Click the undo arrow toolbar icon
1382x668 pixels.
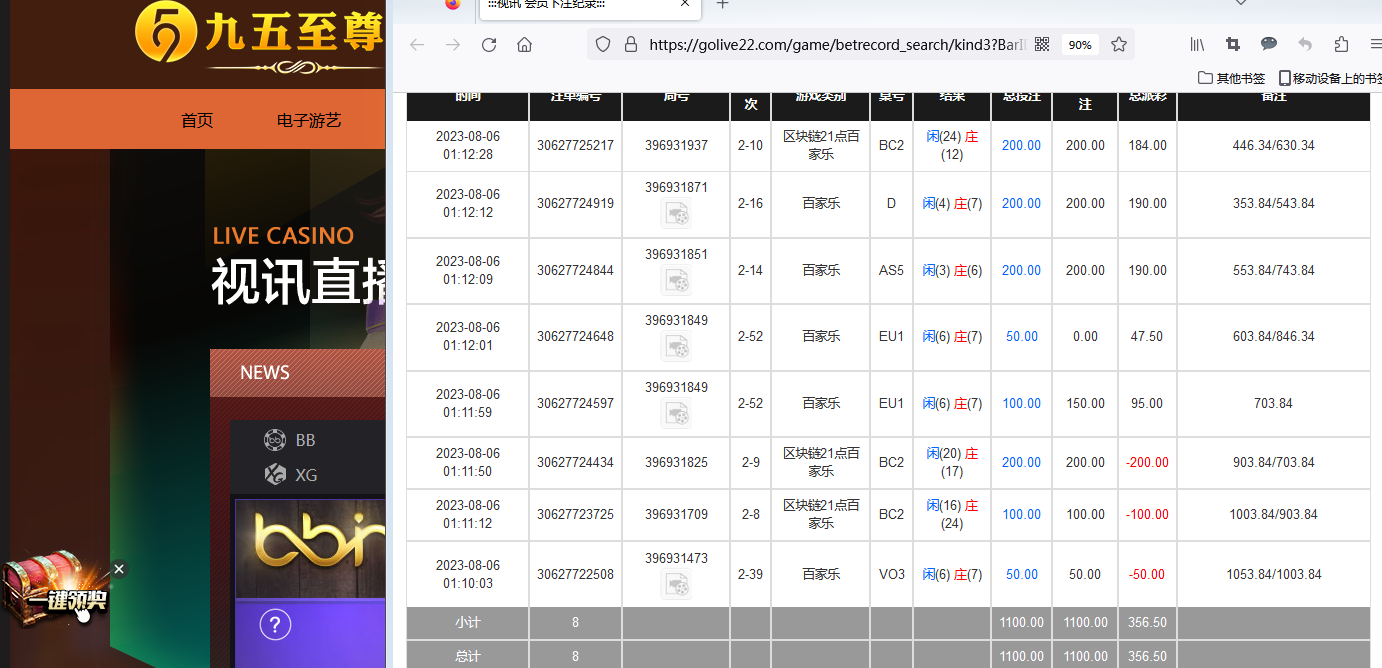[1305, 44]
